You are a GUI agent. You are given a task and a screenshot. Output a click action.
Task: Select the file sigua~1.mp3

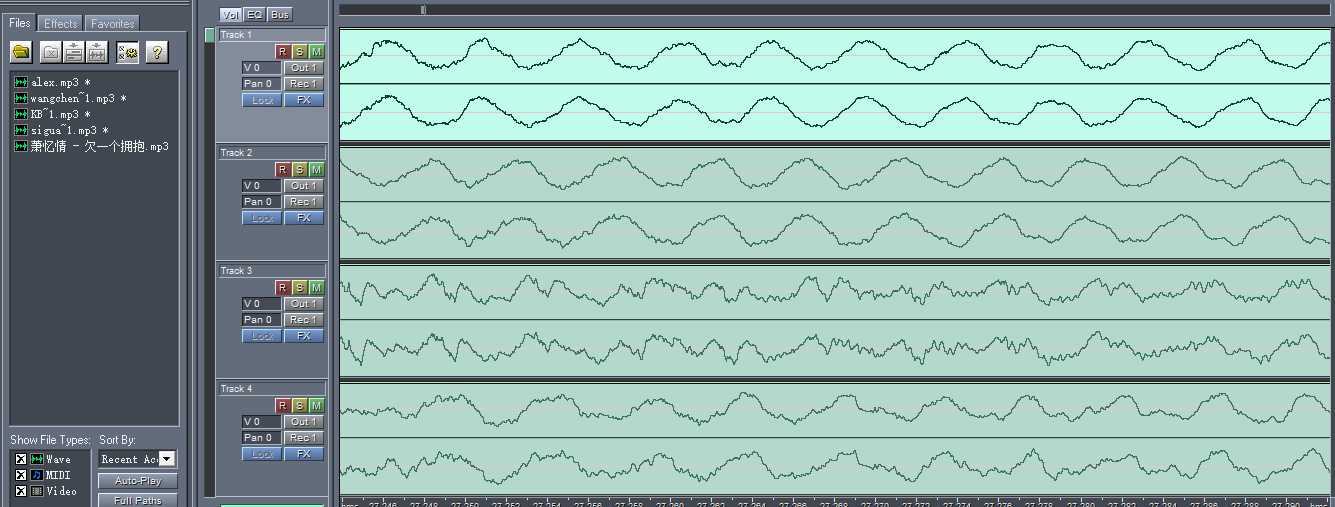[x=69, y=130]
